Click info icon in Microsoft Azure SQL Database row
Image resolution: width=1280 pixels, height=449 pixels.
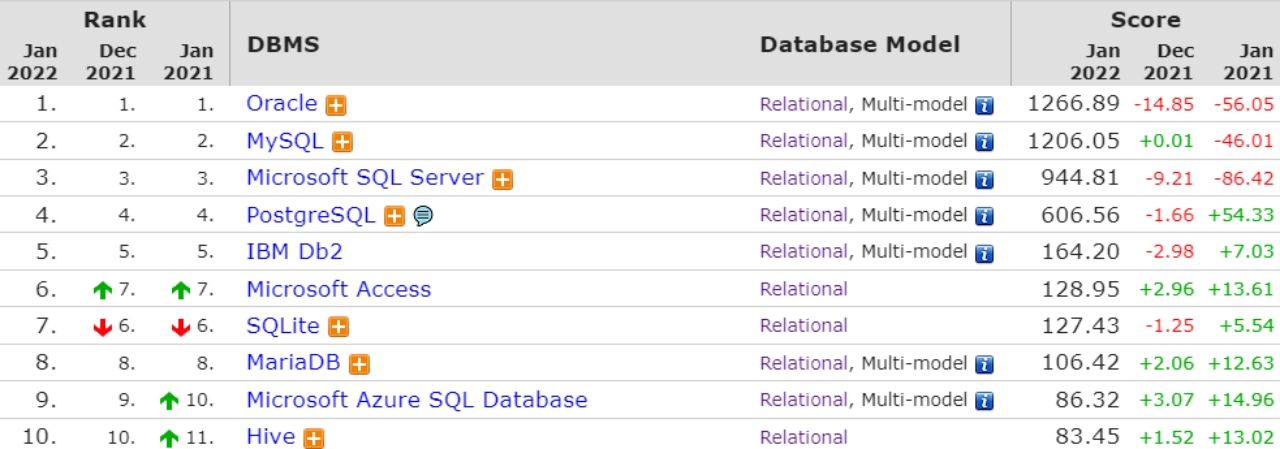[x=984, y=401]
